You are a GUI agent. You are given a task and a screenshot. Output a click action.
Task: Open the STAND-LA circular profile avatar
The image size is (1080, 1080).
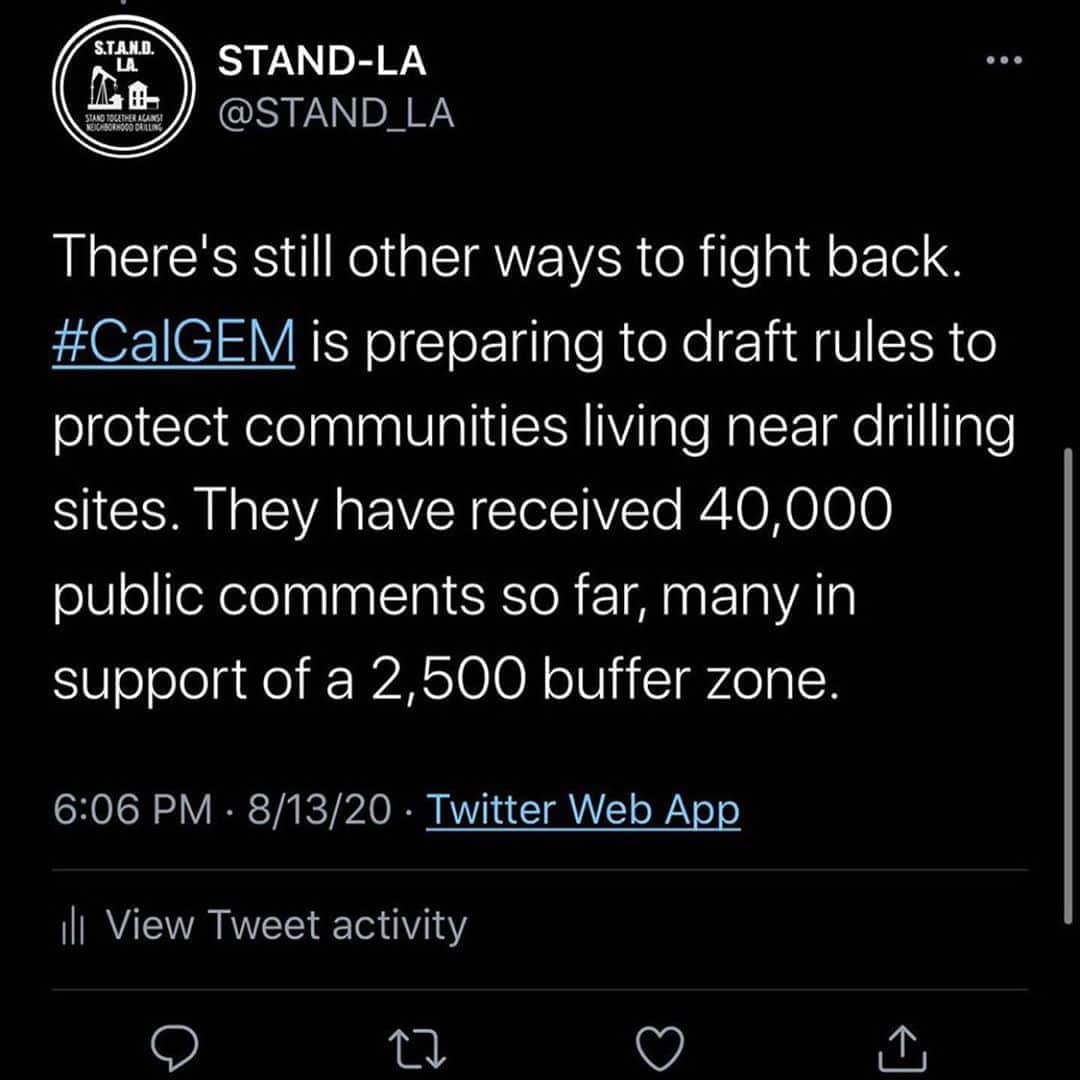pyautogui.click(x=124, y=86)
